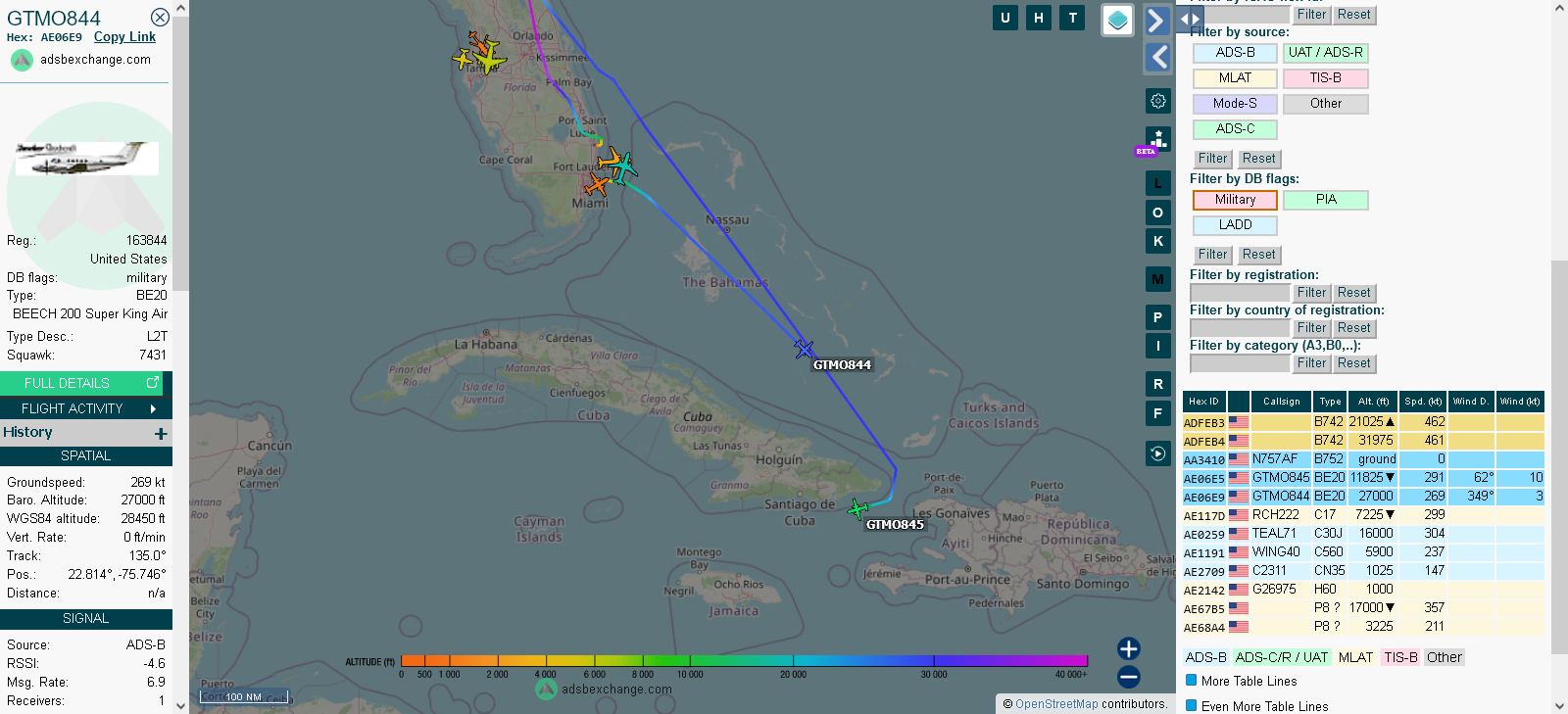Open the replay playback icon
Viewport: 1568px width, 714px height.
1158,453
